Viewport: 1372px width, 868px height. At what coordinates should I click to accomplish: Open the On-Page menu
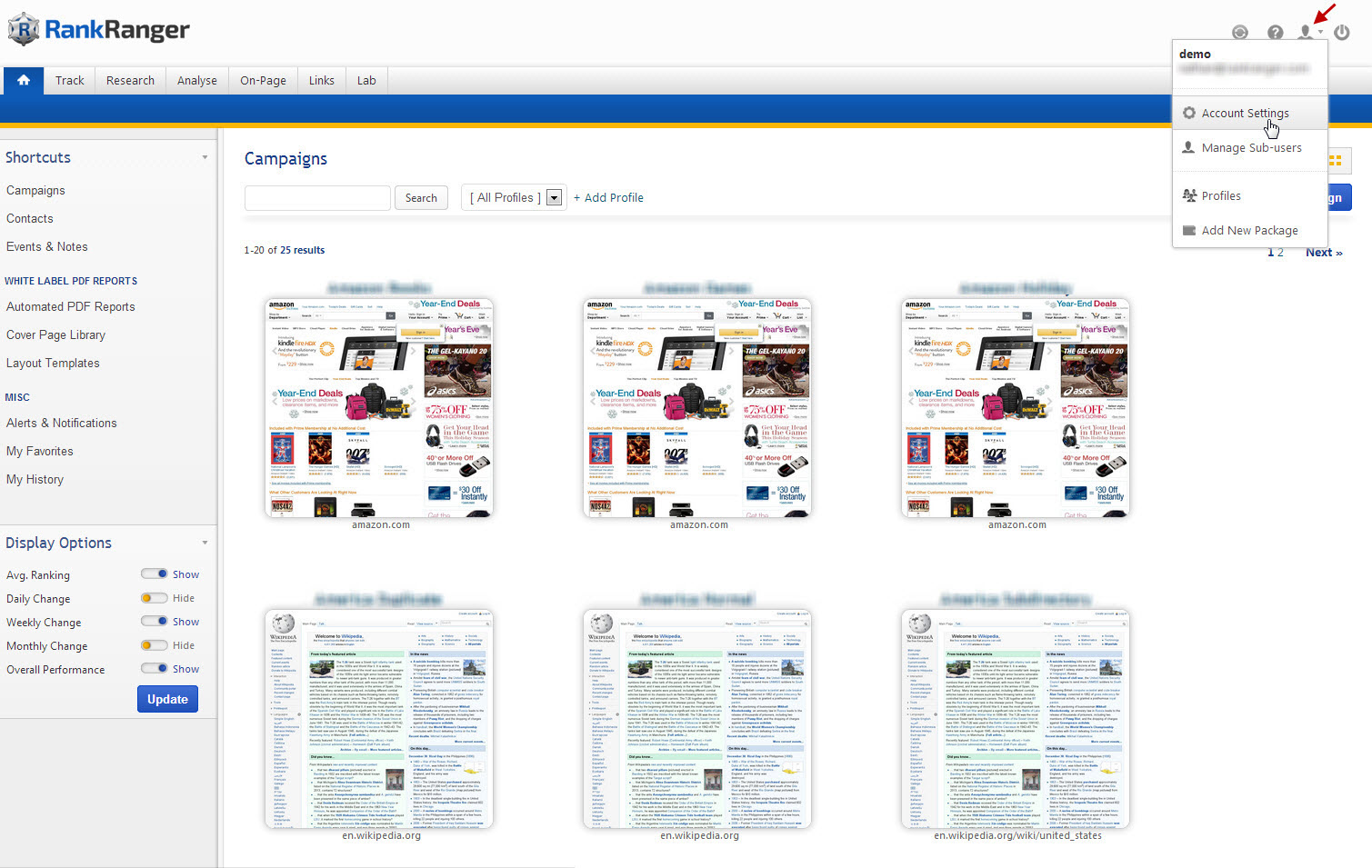[x=263, y=80]
